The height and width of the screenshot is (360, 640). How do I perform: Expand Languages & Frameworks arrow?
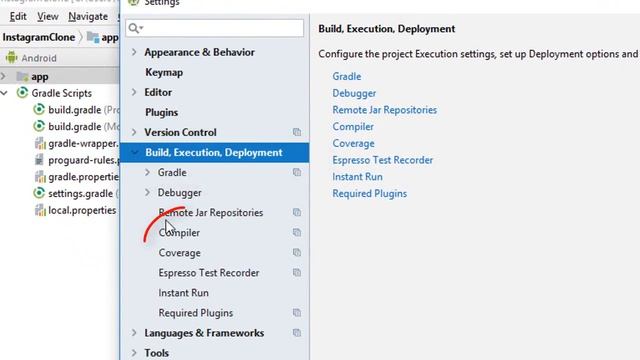pos(134,333)
